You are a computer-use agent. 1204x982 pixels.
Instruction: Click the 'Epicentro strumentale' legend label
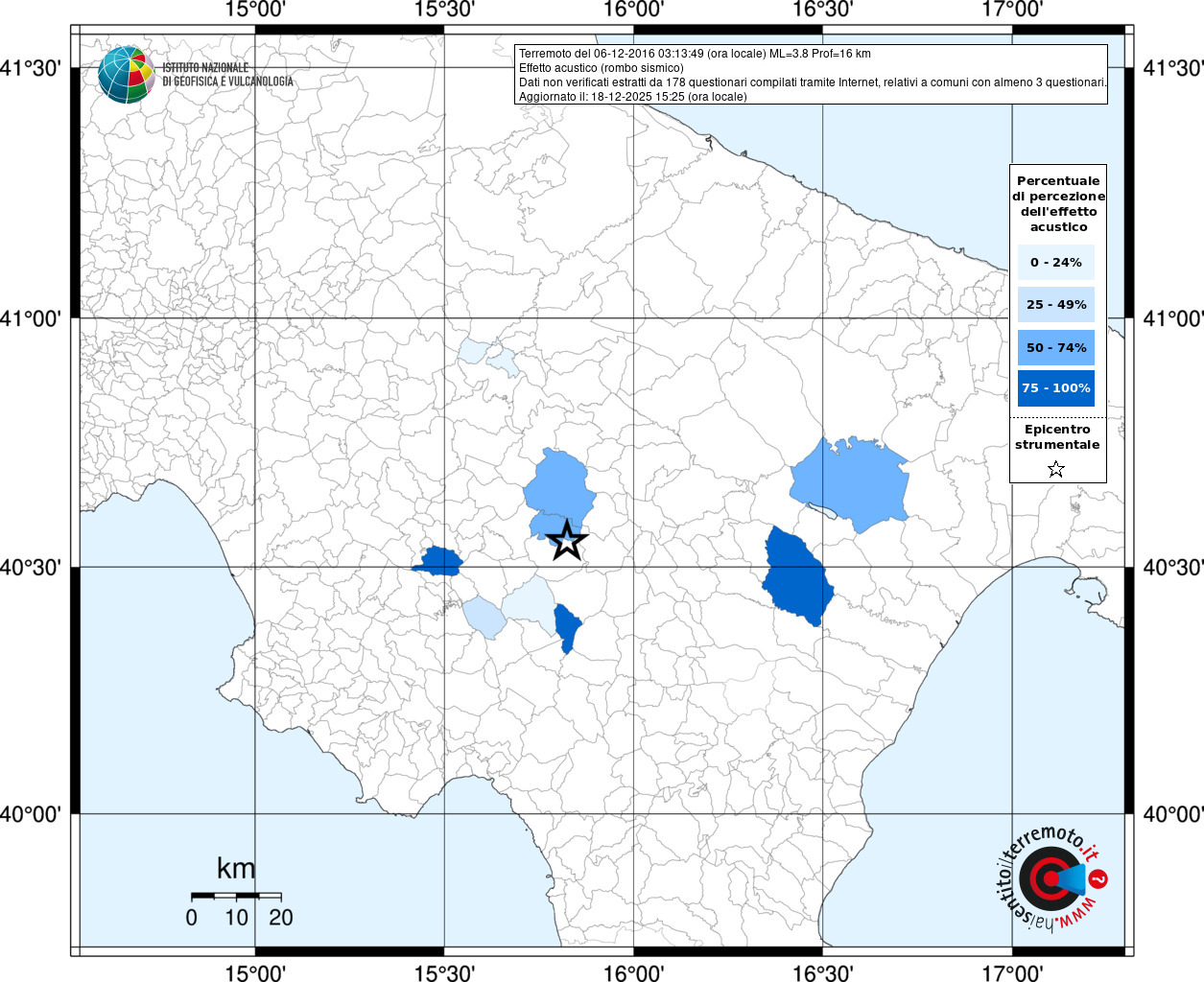click(1057, 436)
